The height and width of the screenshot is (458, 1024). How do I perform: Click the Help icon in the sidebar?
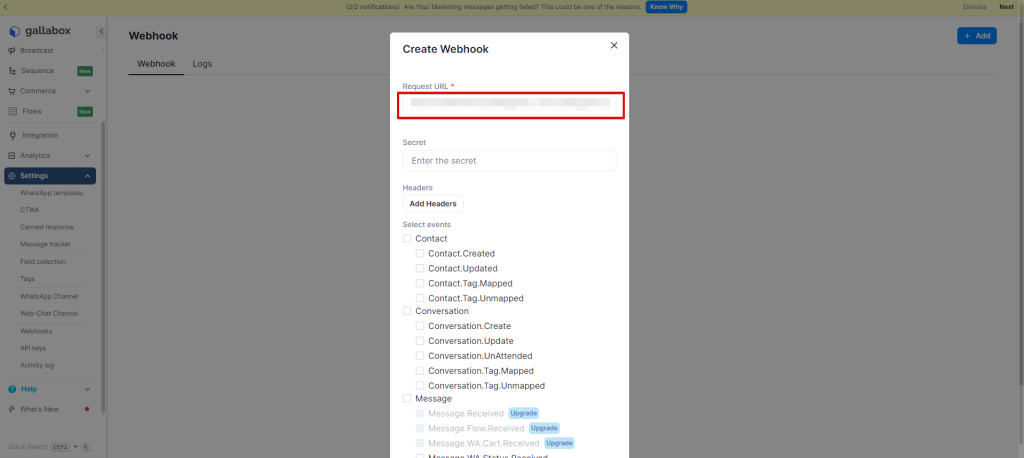(x=12, y=389)
